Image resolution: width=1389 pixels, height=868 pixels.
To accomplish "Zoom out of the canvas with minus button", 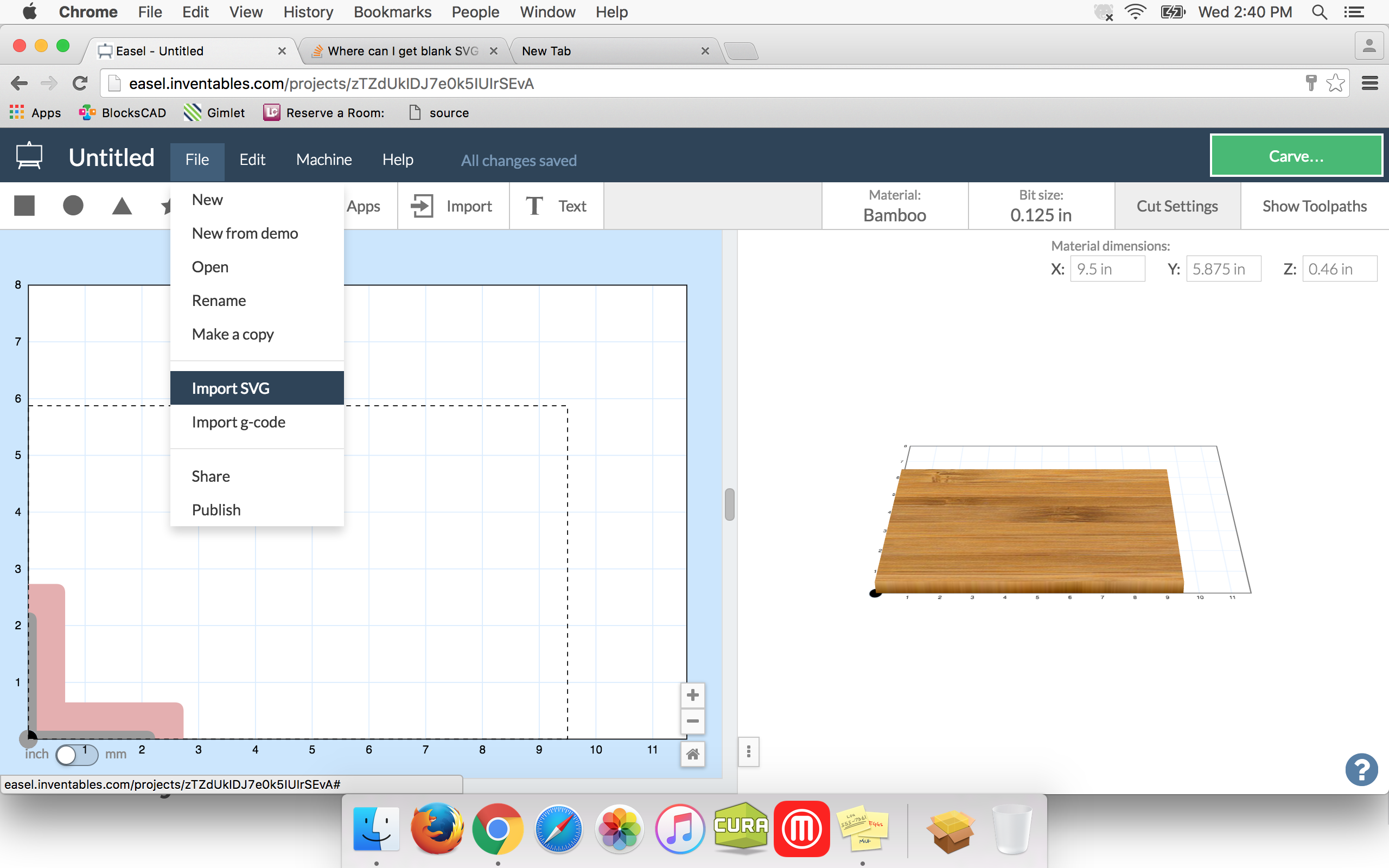I will (x=693, y=721).
